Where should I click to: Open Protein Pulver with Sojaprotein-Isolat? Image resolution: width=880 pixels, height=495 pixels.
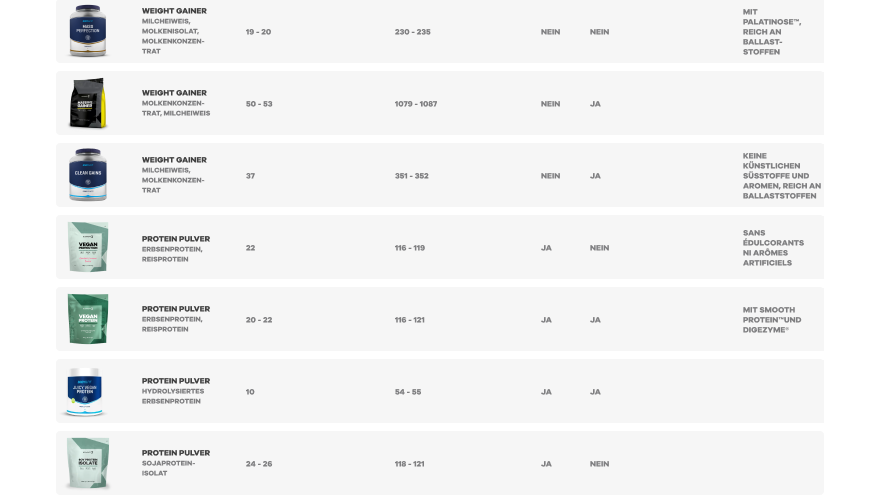(176, 453)
